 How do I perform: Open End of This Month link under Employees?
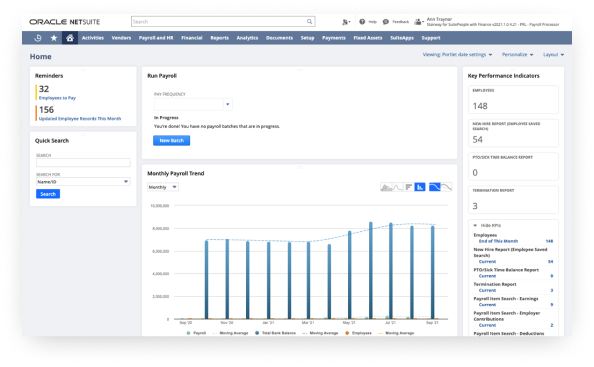coord(498,241)
